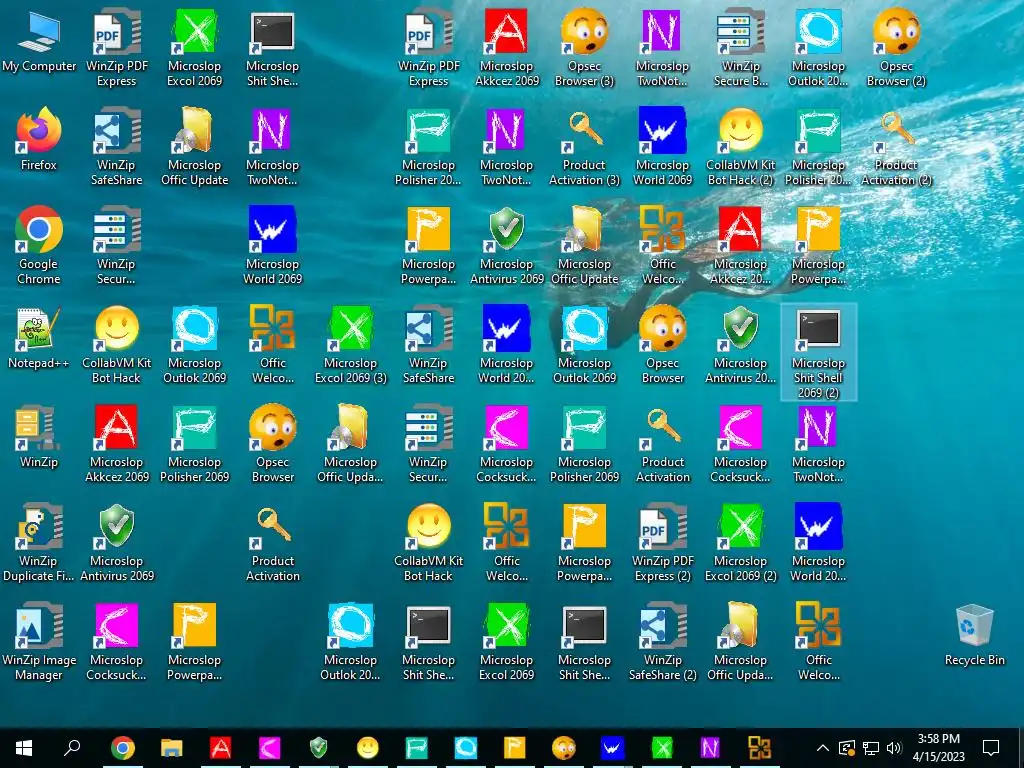Open the Offic Welco taskbar icon
The image size is (1024, 768).
coord(759,748)
